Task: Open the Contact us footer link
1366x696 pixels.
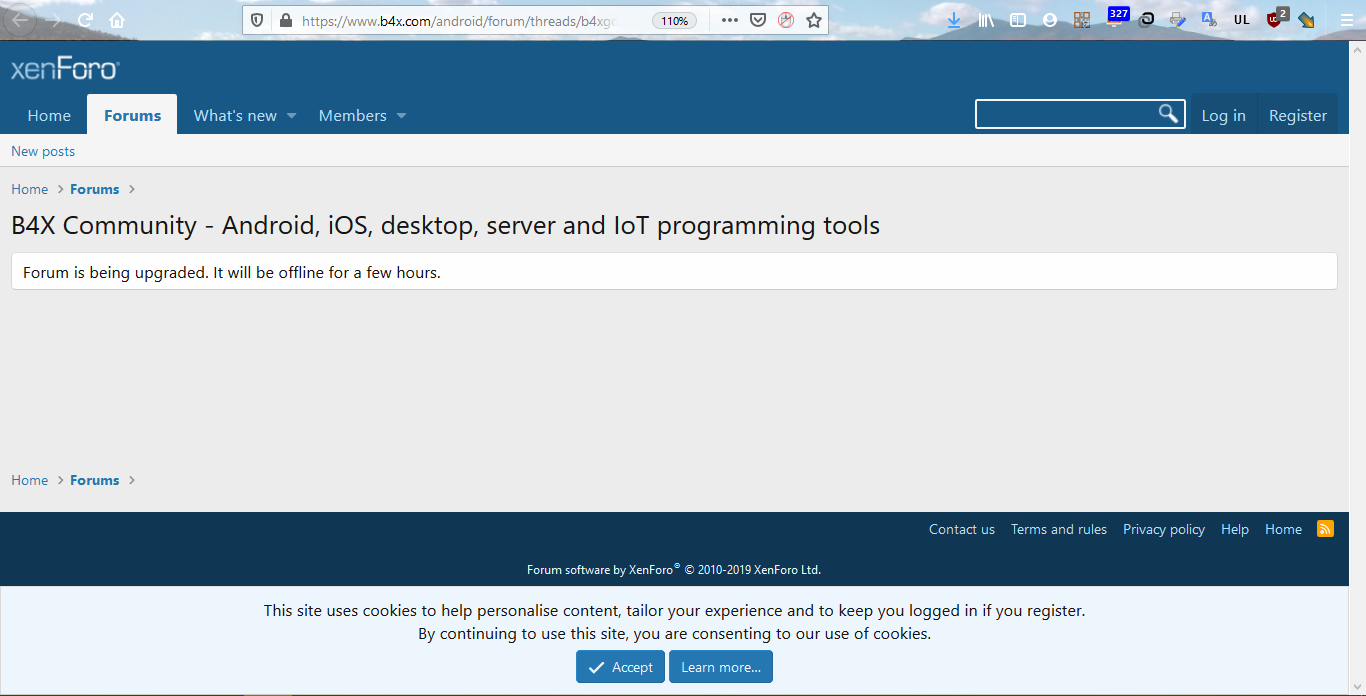Action: (962, 529)
